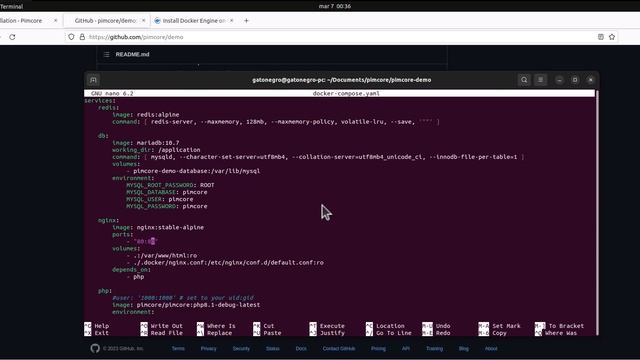The height and width of the screenshot is (360, 640).
Task: Click the GitHub logo in footer
Action: pyautogui.click(x=95, y=348)
